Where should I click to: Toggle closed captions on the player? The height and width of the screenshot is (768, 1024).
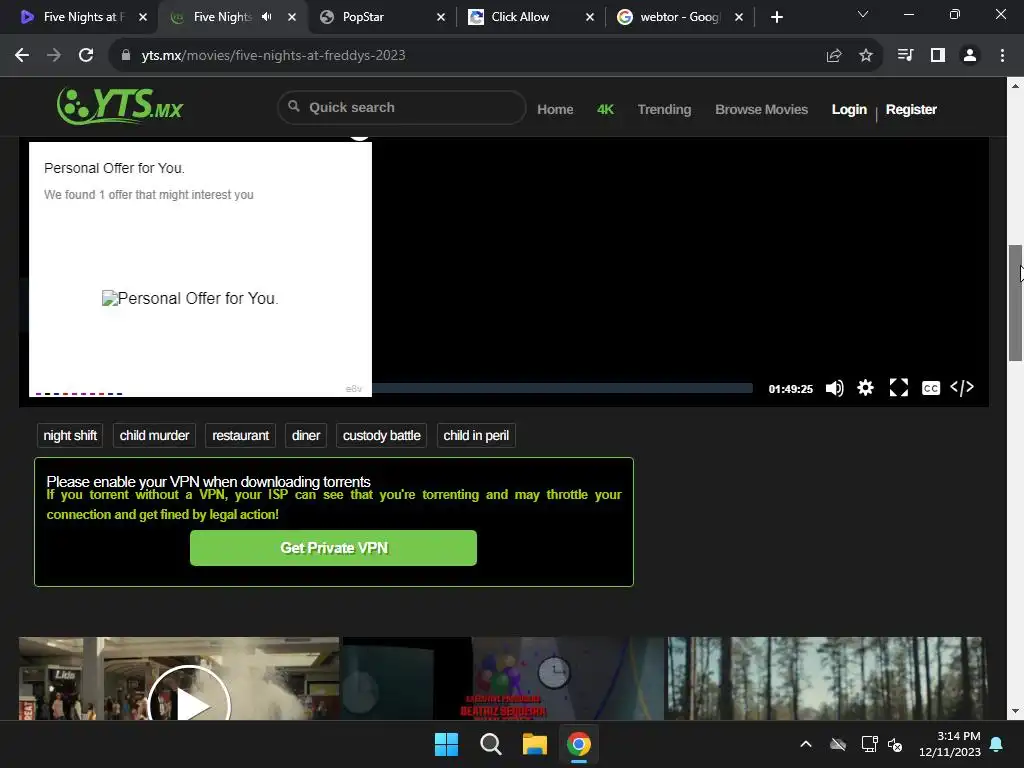coord(931,388)
